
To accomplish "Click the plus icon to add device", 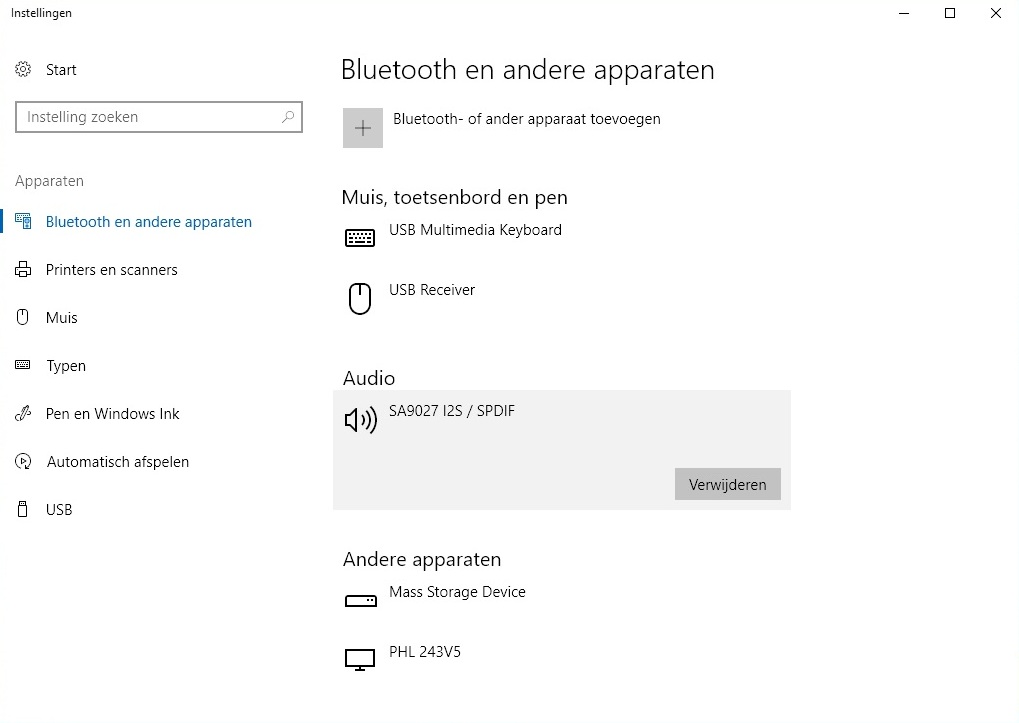I will point(363,128).
